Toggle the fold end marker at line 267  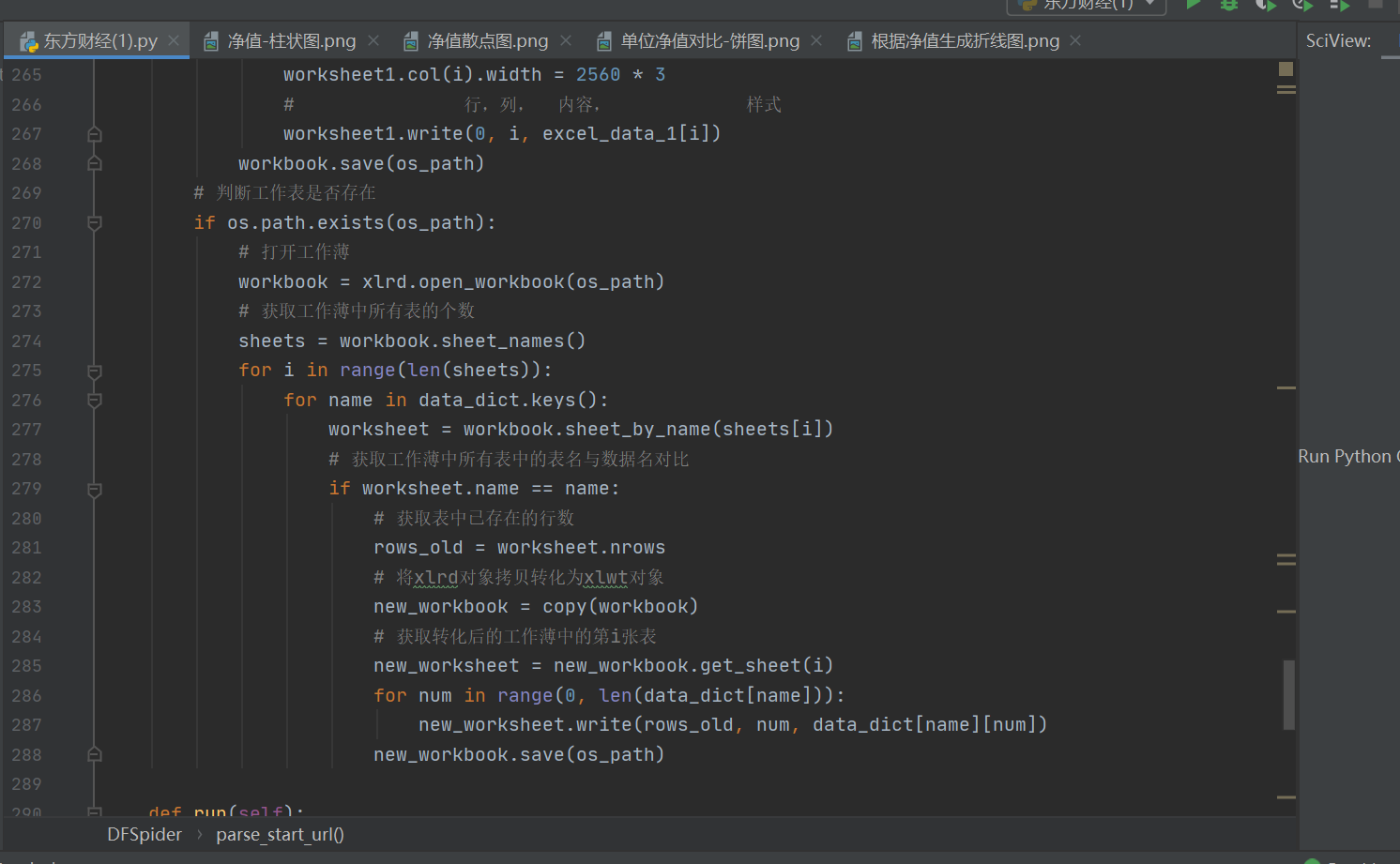94,134
